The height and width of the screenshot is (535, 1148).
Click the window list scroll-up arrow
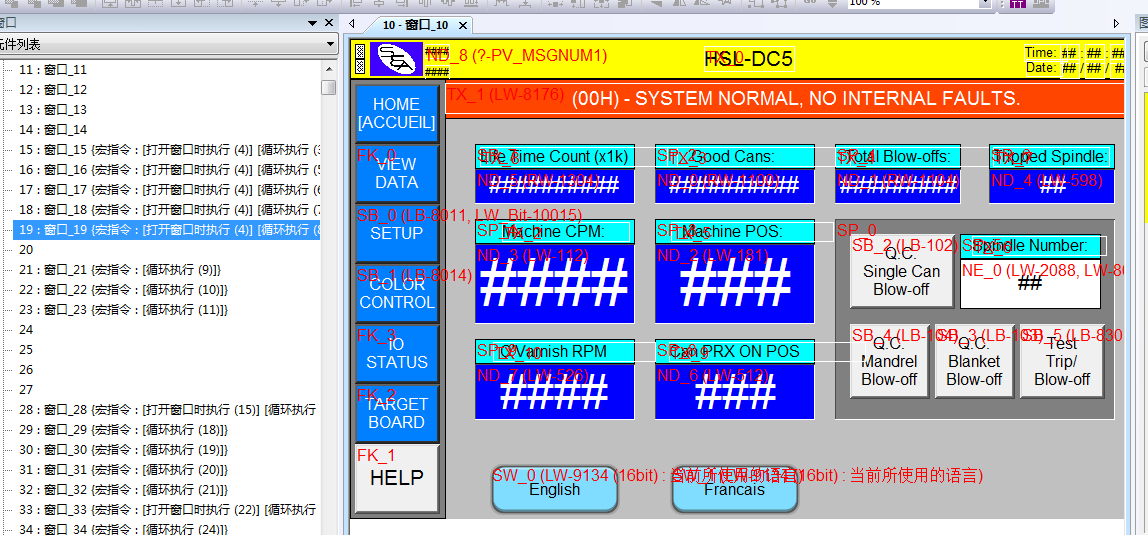[328, 69]
